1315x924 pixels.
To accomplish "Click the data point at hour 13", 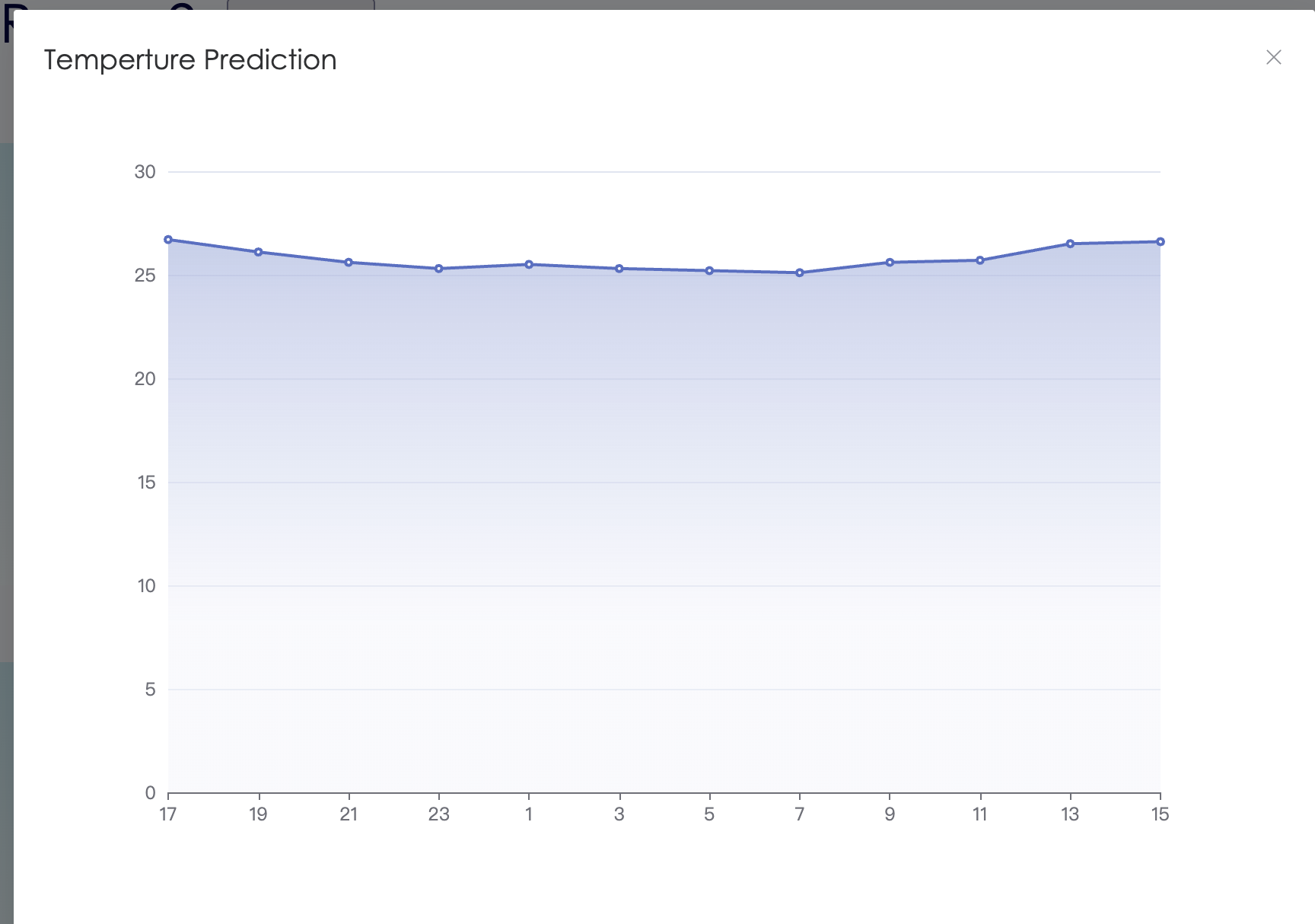I will click(1070, 244).
